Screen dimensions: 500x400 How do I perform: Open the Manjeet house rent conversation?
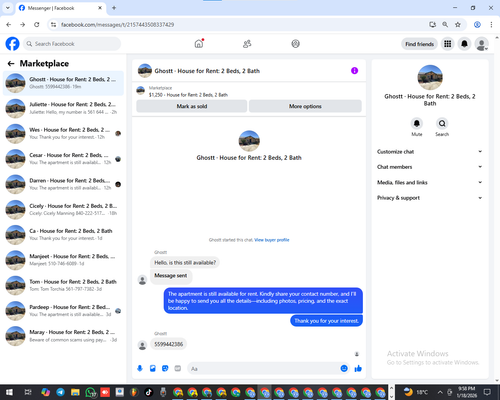tap(63, 260)
